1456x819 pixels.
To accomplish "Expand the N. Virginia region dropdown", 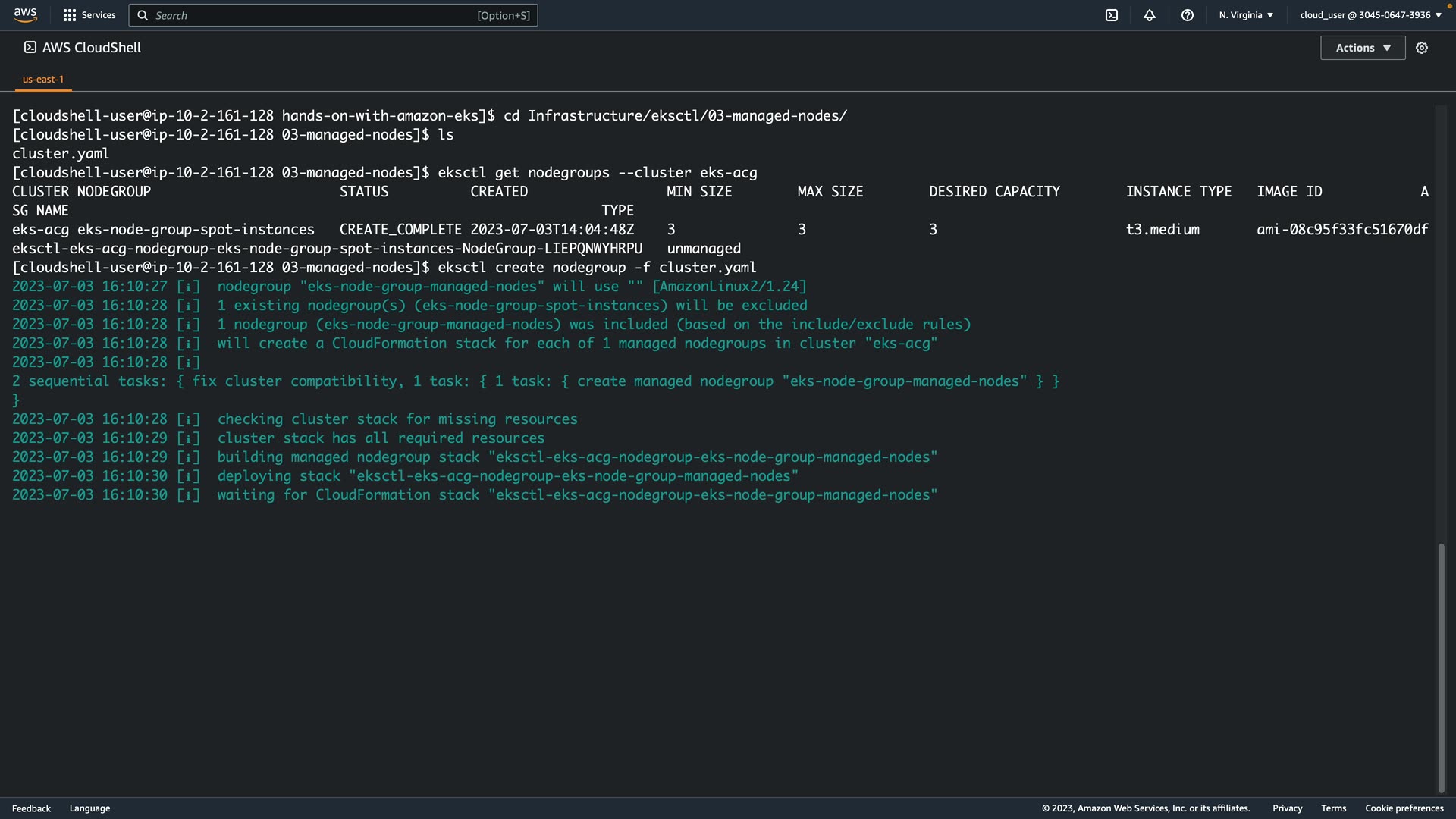I will coord(1246,15).
